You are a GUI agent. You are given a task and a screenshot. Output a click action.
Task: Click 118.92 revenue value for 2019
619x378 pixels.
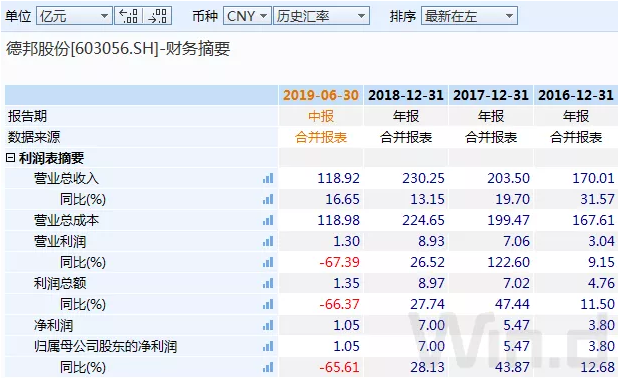(x=339, y=178)
